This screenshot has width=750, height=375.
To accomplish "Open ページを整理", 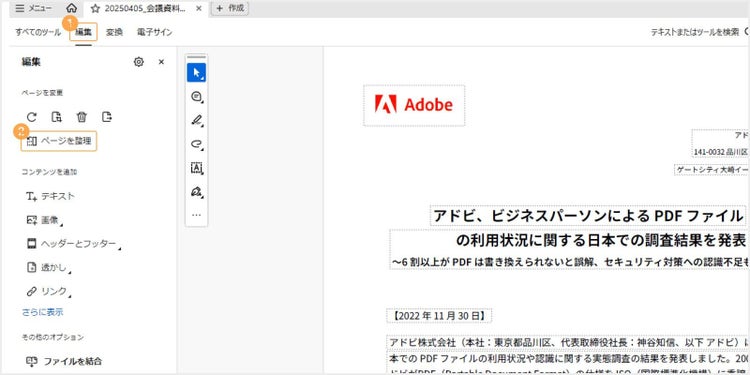I will [x=59, y=141].
